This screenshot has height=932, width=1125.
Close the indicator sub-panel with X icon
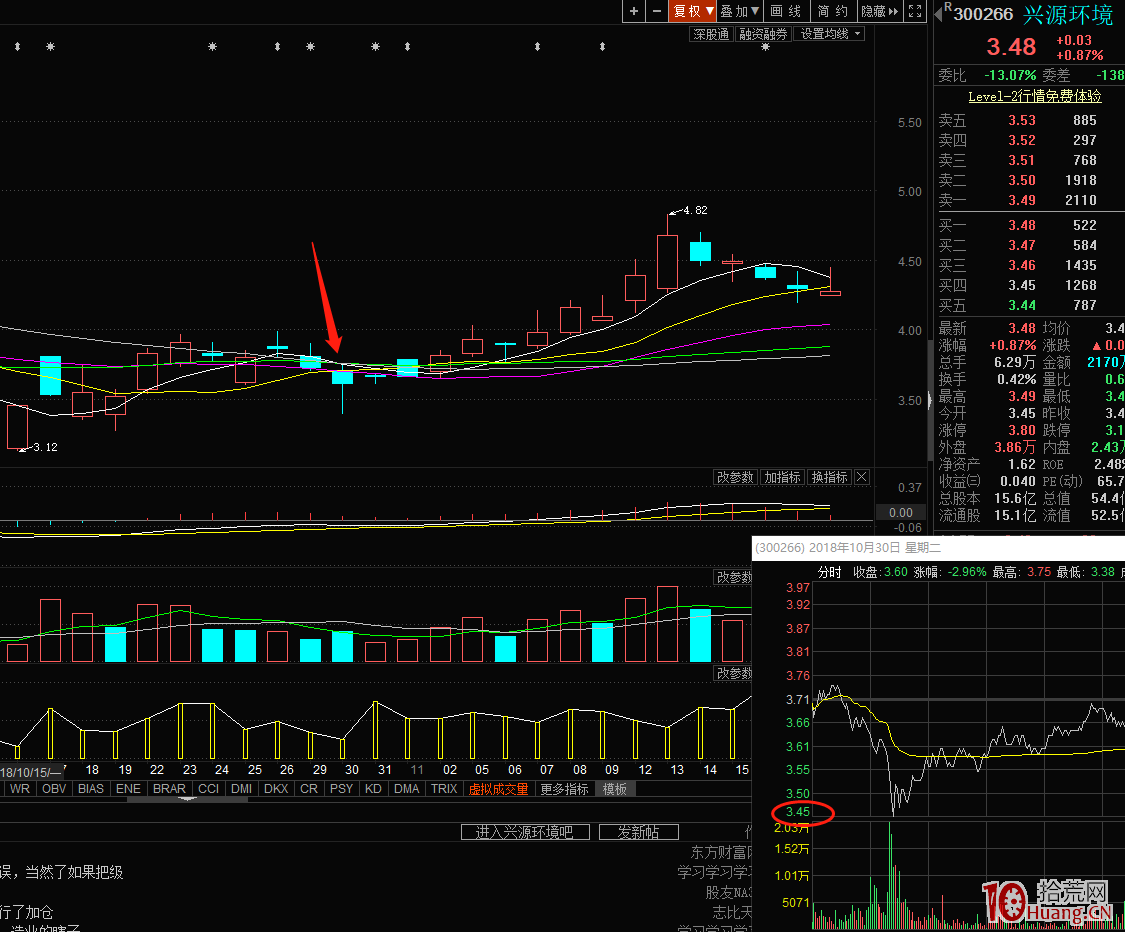[862, 477]
